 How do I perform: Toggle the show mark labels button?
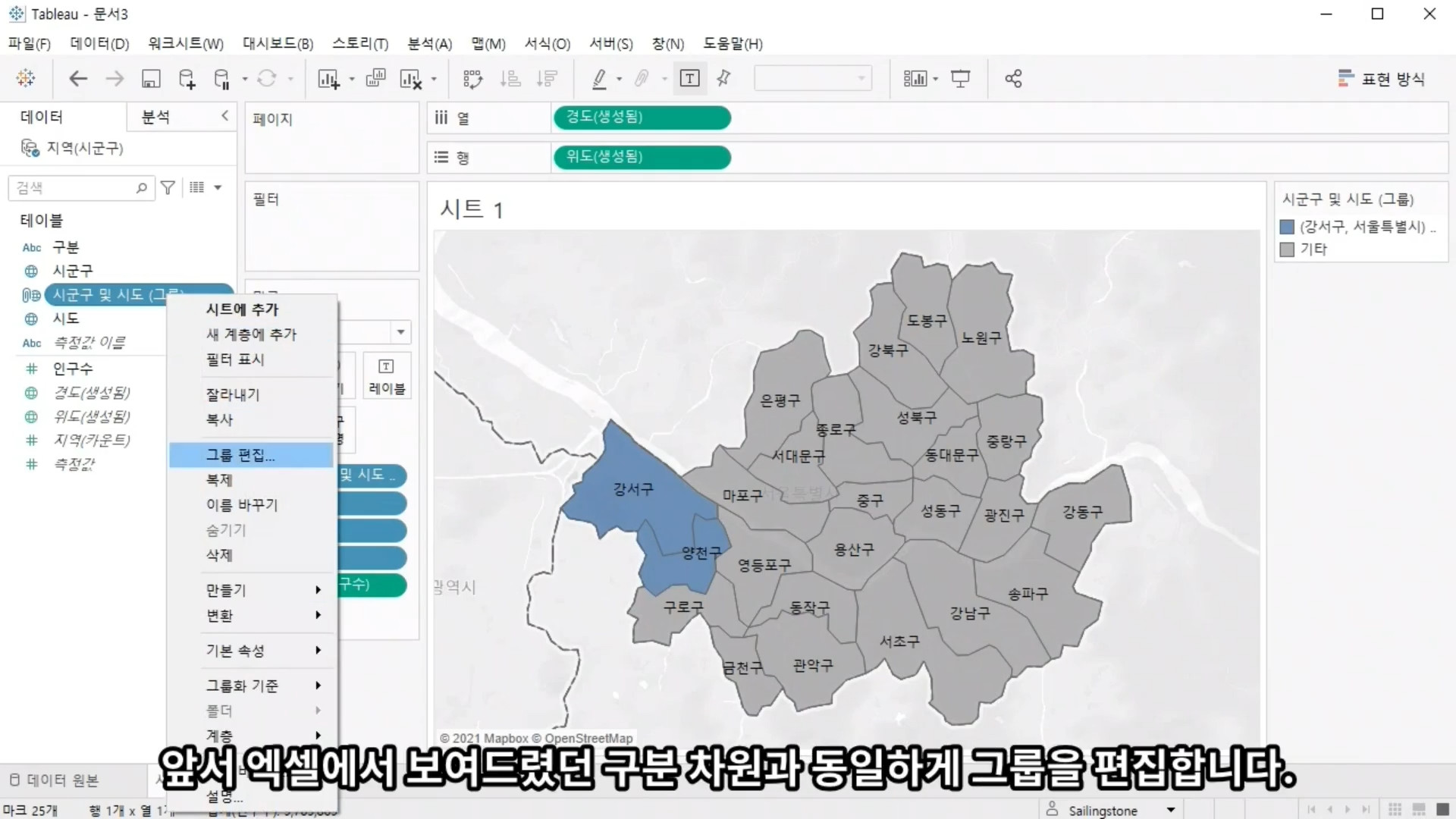(689, 79)
